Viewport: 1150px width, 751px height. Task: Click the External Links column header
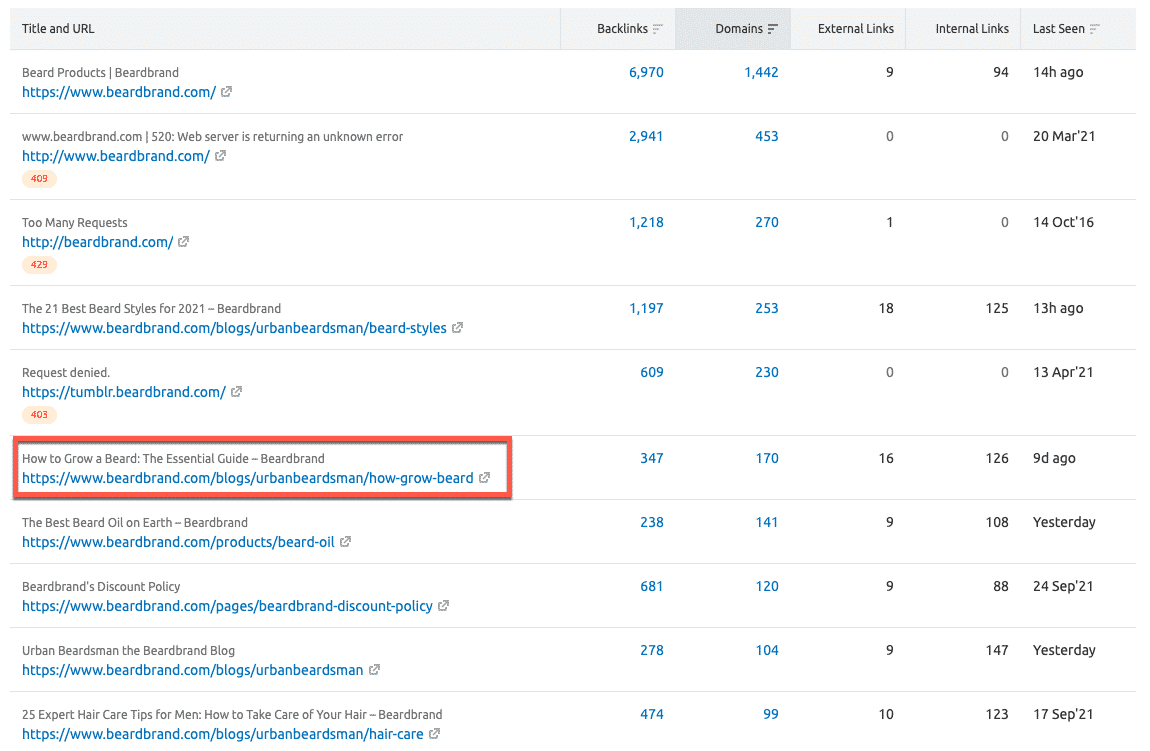coord(855,29)
